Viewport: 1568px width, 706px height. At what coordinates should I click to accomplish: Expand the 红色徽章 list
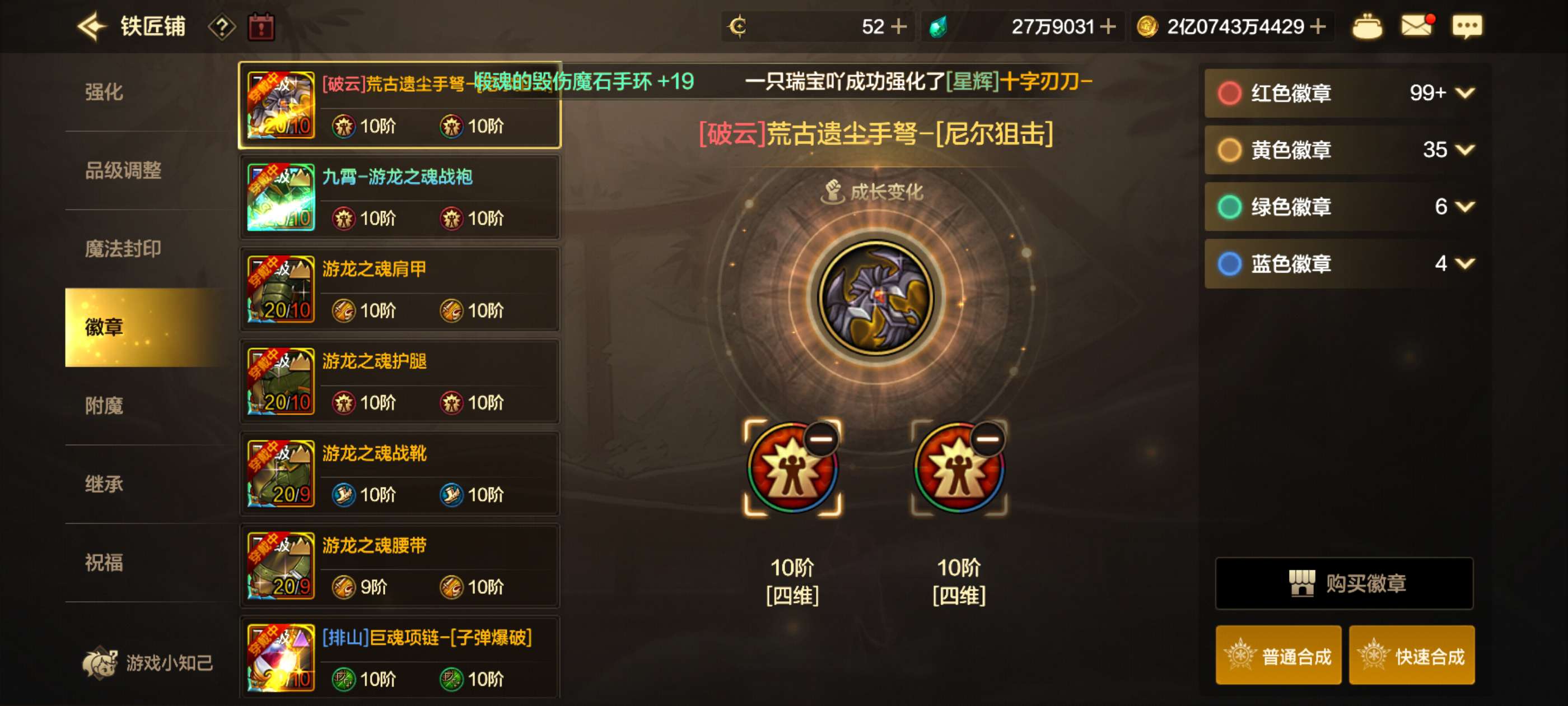(x=1464, y=92)
